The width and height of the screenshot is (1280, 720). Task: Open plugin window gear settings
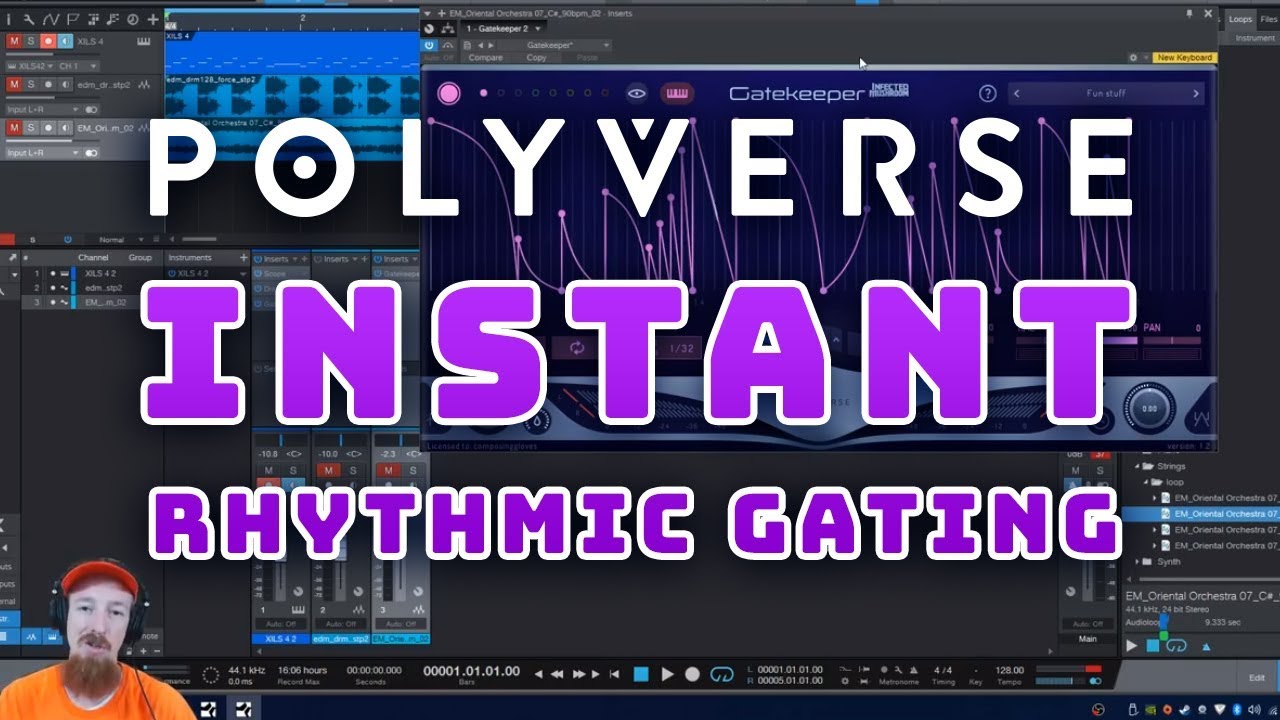point(1133,58)
